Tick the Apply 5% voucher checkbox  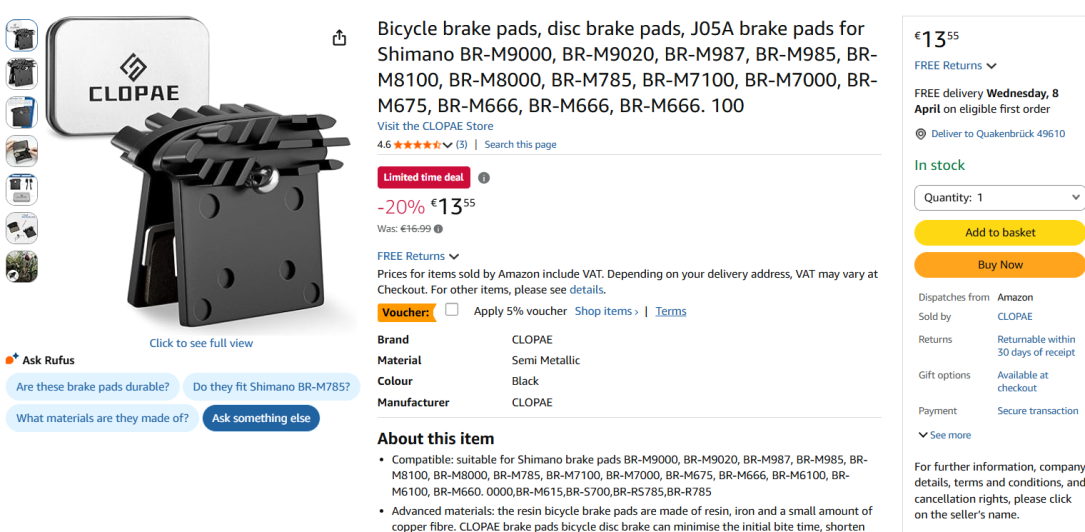click(x=452, y=310)
